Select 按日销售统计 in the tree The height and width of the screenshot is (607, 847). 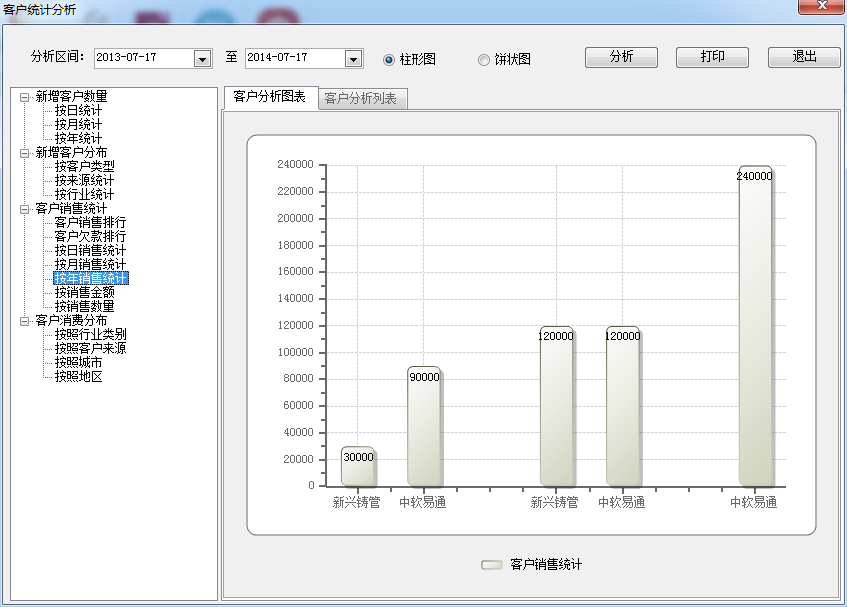click(x=90, y=251)
